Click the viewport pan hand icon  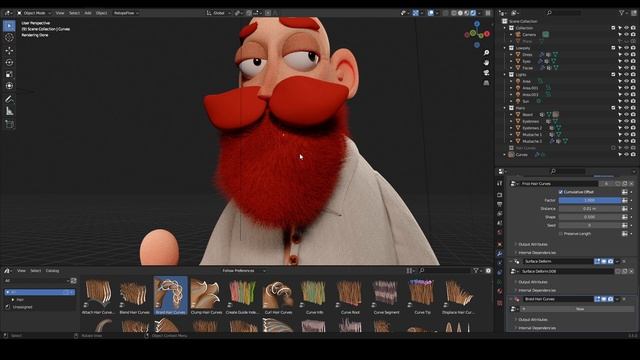[x=486, y=62]
